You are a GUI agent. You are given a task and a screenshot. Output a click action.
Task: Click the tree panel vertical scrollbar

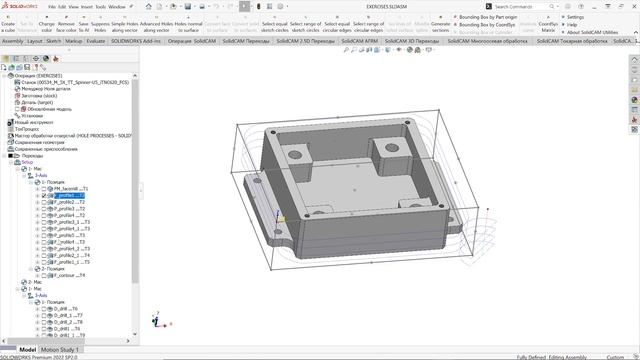point(135,180)
